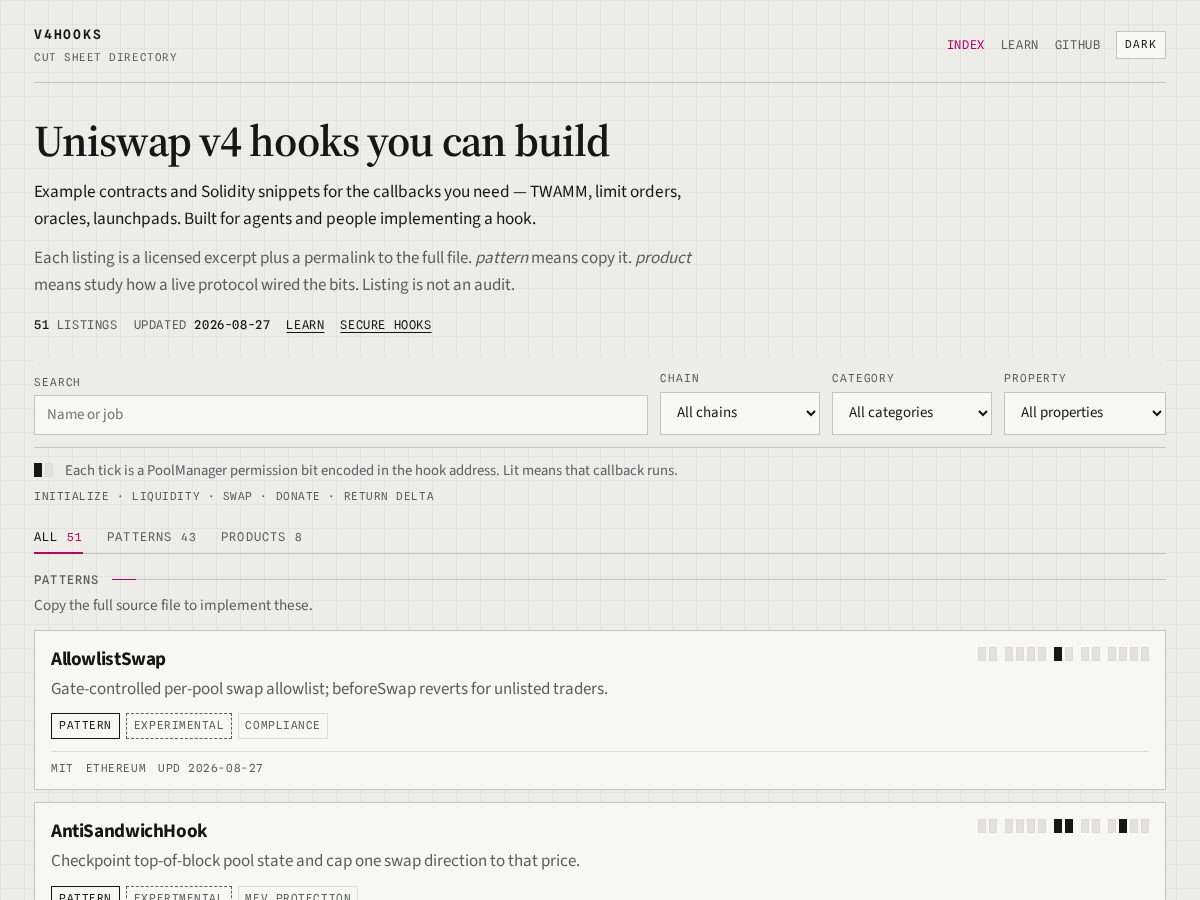Click PATTERN tag on AllowlistSwap card
Image resolution: width=1200 pixels, height=900 pixels.
point(85,726)
